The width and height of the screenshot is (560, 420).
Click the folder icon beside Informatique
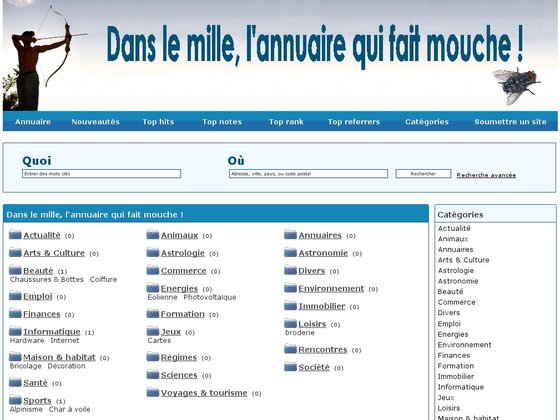pos(15,331)
